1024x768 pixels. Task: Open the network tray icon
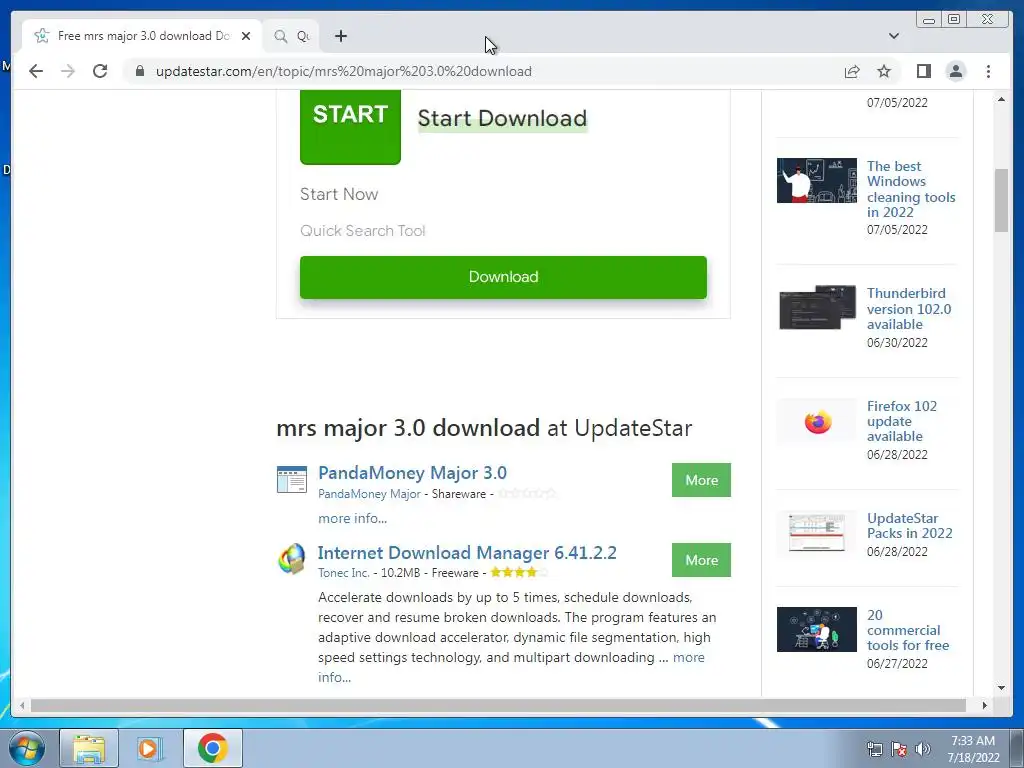[874, 749]
